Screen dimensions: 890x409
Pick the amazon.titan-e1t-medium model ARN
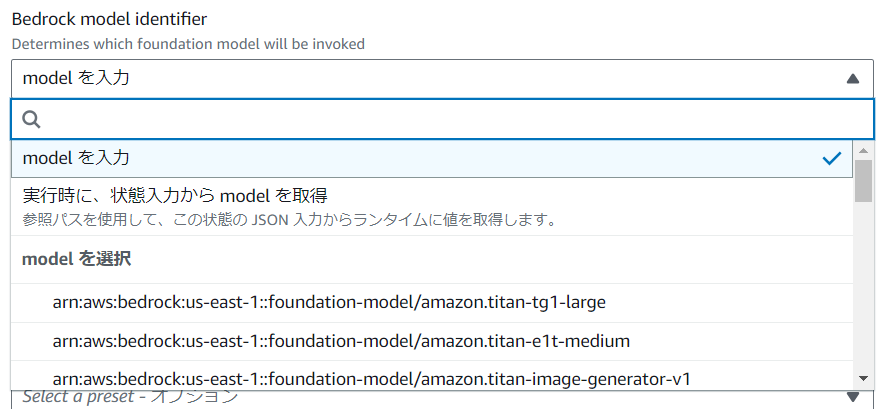click(x=341, y=341)
